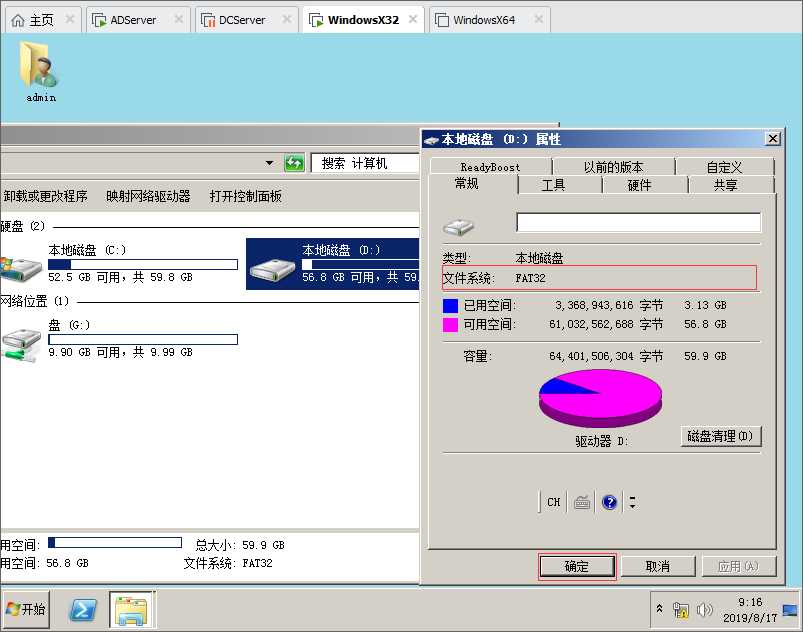Screen dimensions: 803x632
Task: Click 卸载或更改程序 in toolbar
Action: click(45, 196)
